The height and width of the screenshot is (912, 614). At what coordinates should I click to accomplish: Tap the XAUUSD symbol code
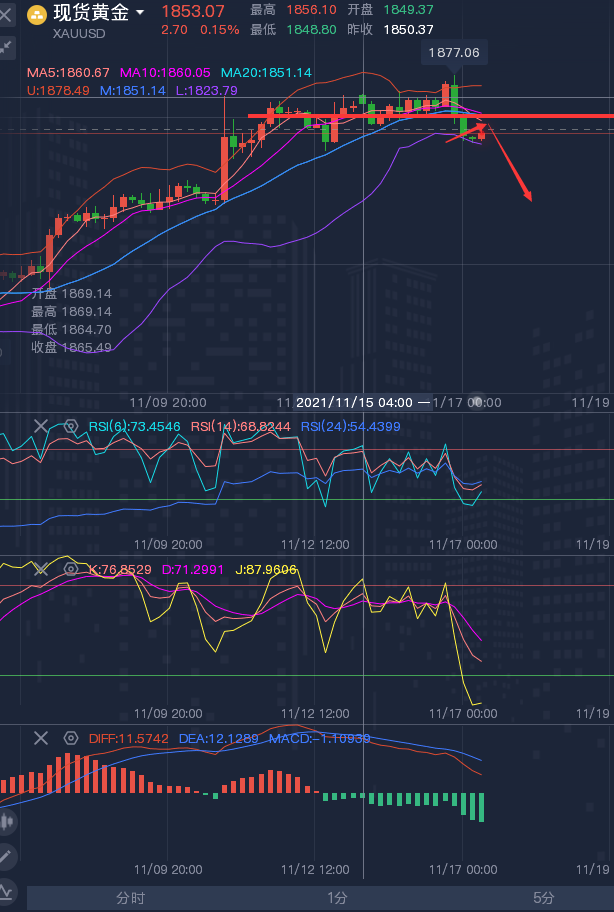tap(79, 34)
